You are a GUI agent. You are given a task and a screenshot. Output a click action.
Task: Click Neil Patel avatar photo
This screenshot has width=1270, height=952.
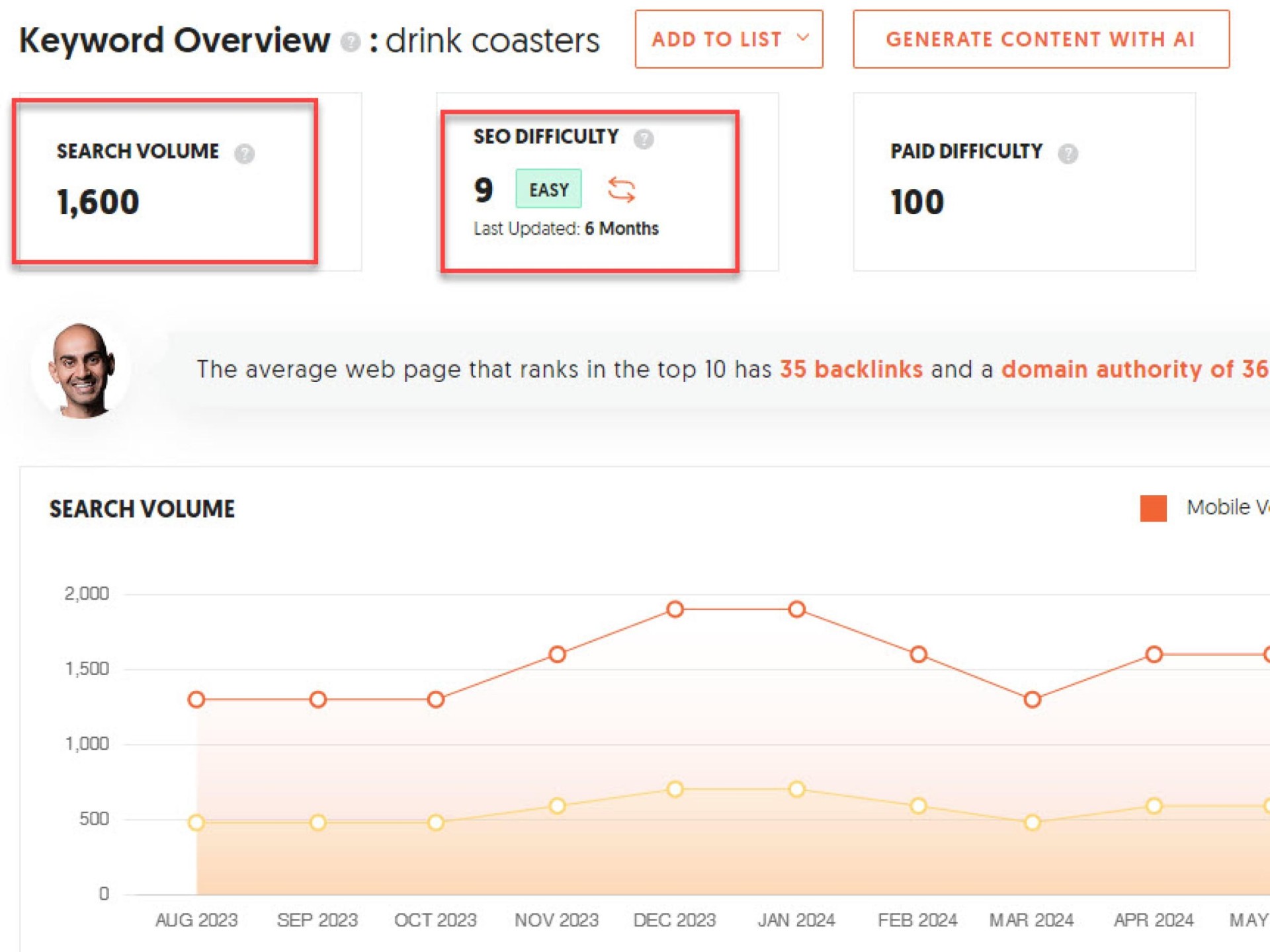point(82,370)
